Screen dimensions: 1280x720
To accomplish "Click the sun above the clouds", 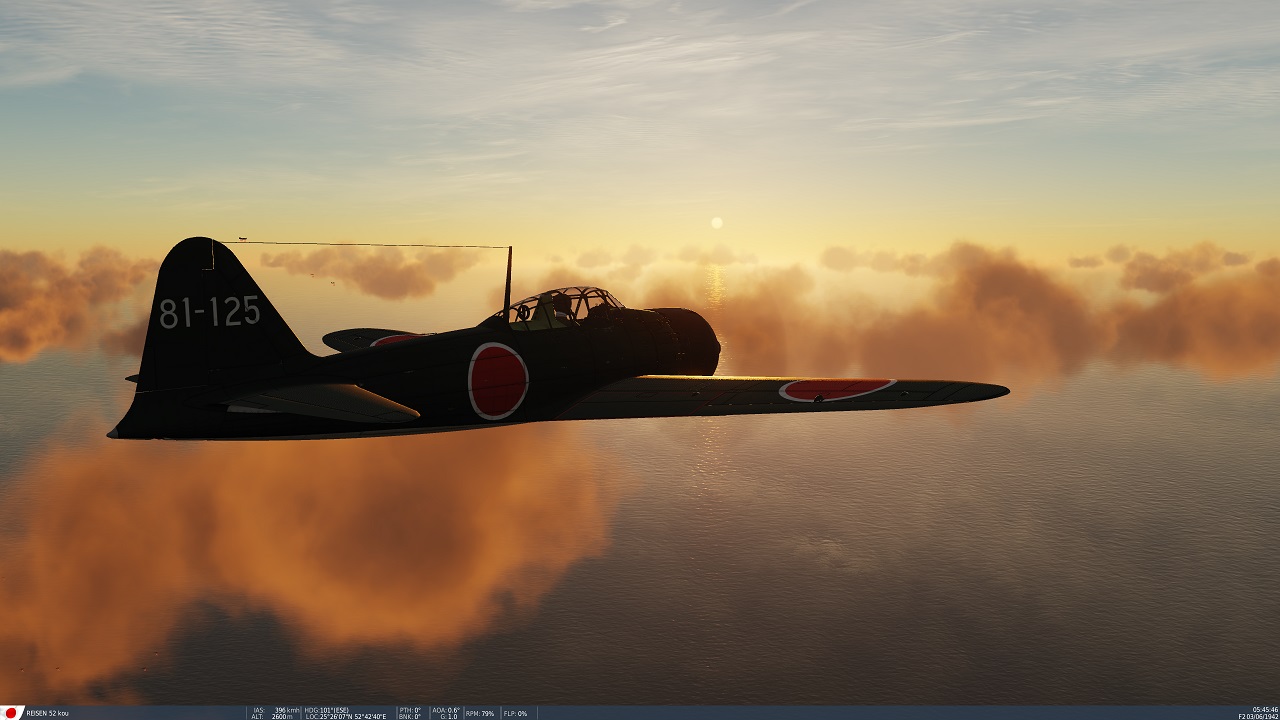I will pyautogui.click(x=716, y=223).
